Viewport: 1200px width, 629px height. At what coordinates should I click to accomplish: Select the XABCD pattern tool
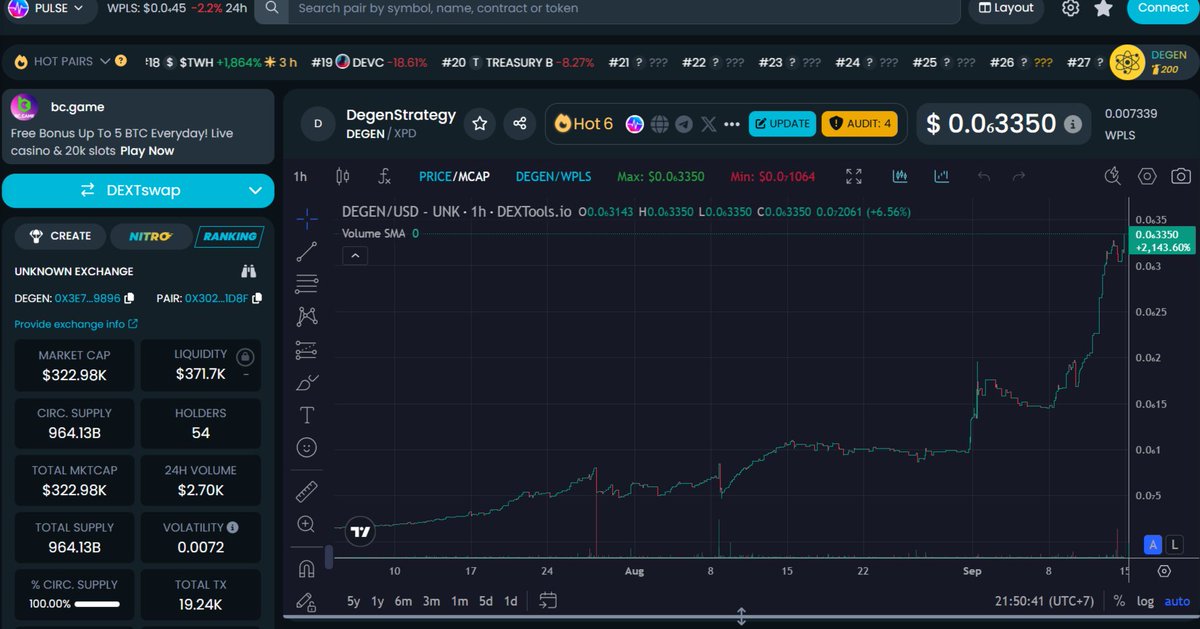coord(307,316)
